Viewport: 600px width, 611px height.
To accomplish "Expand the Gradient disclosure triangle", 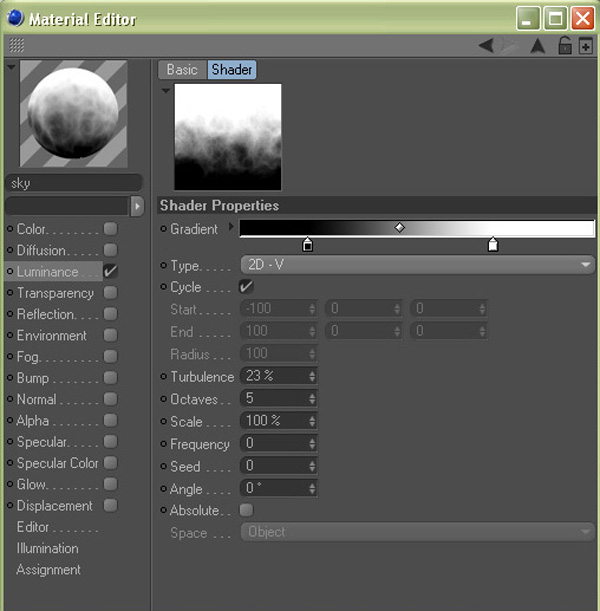I will tap(232, 228).
